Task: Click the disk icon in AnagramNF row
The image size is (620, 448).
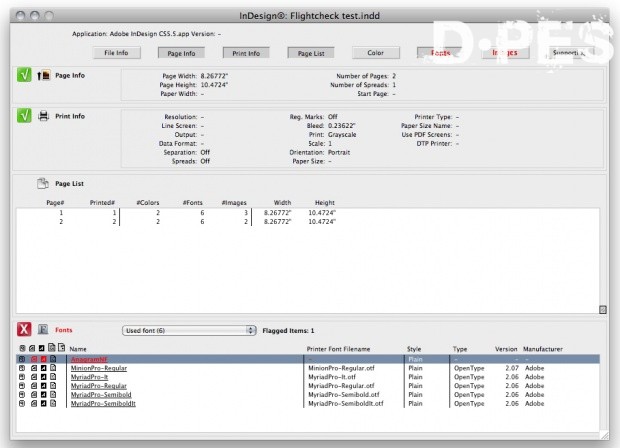Action: 22,359
